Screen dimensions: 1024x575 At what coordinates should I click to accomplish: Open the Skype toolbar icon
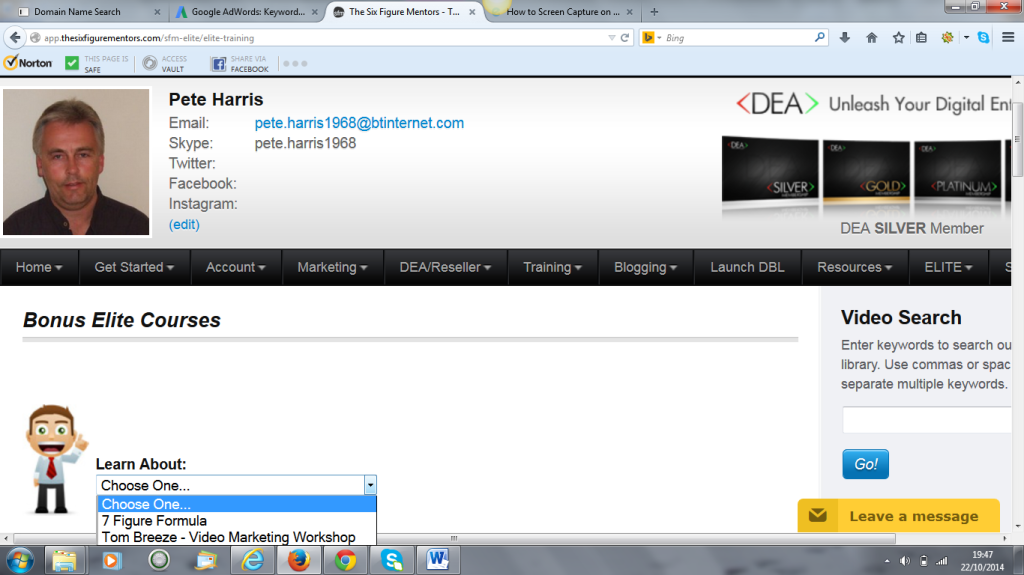983,38
